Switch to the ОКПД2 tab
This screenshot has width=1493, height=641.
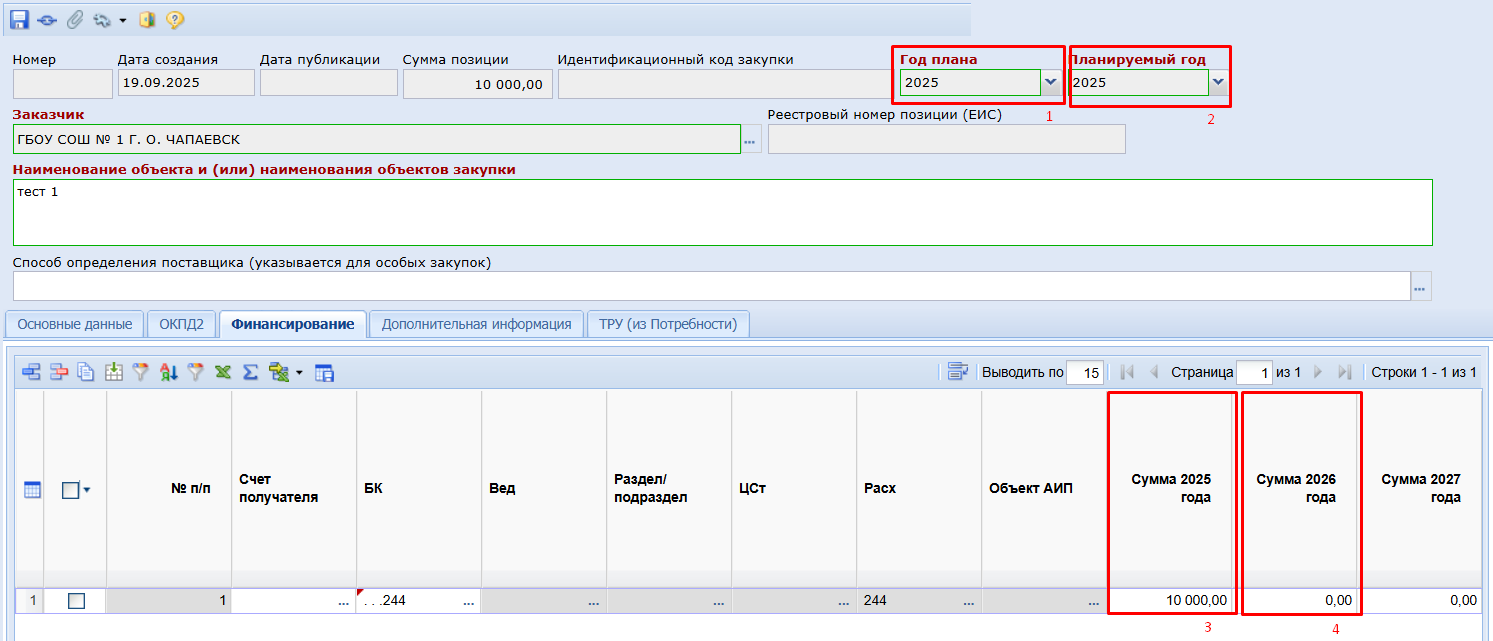182,324
